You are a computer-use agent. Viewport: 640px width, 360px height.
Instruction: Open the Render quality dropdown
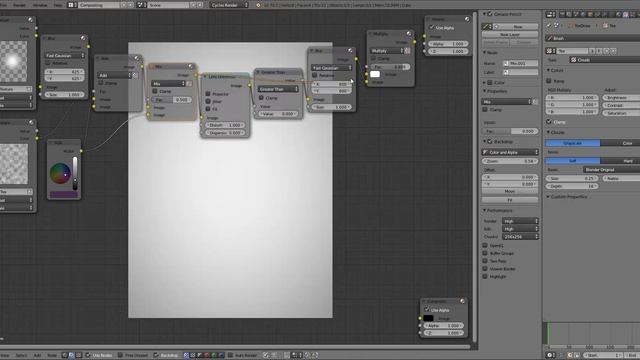click(520, 221)
